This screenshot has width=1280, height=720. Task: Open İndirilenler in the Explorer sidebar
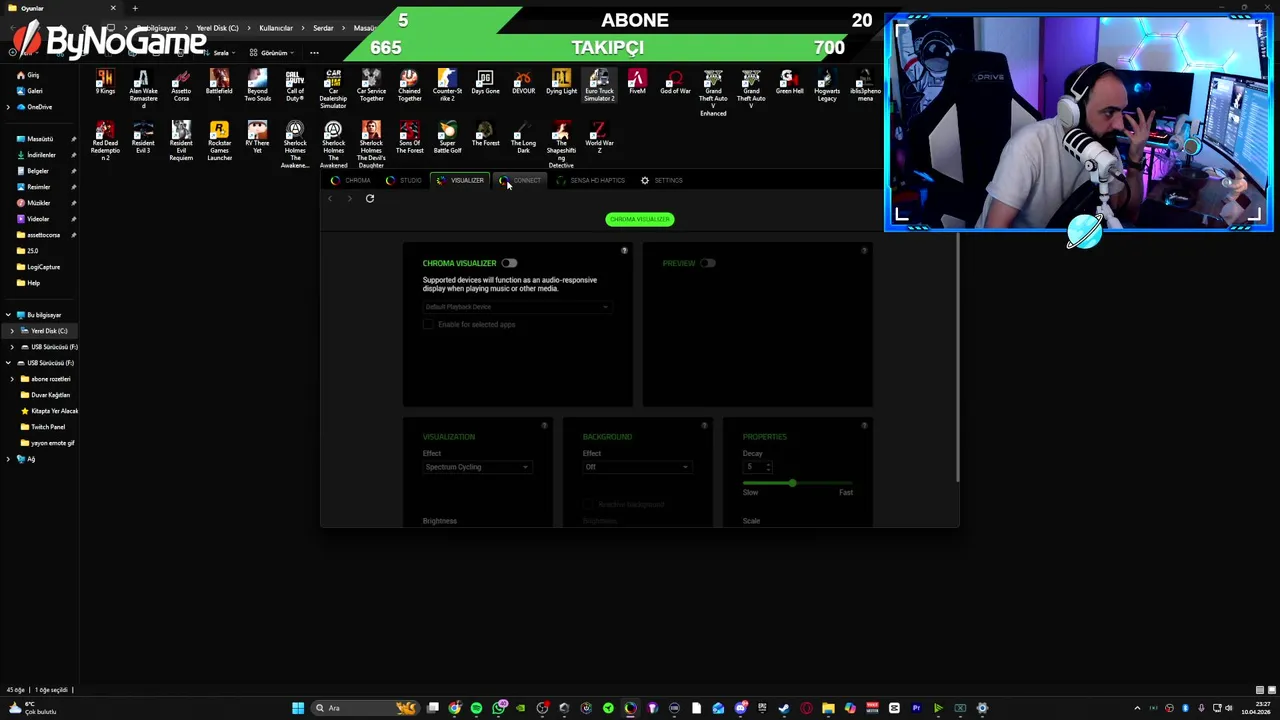point(41,155)
